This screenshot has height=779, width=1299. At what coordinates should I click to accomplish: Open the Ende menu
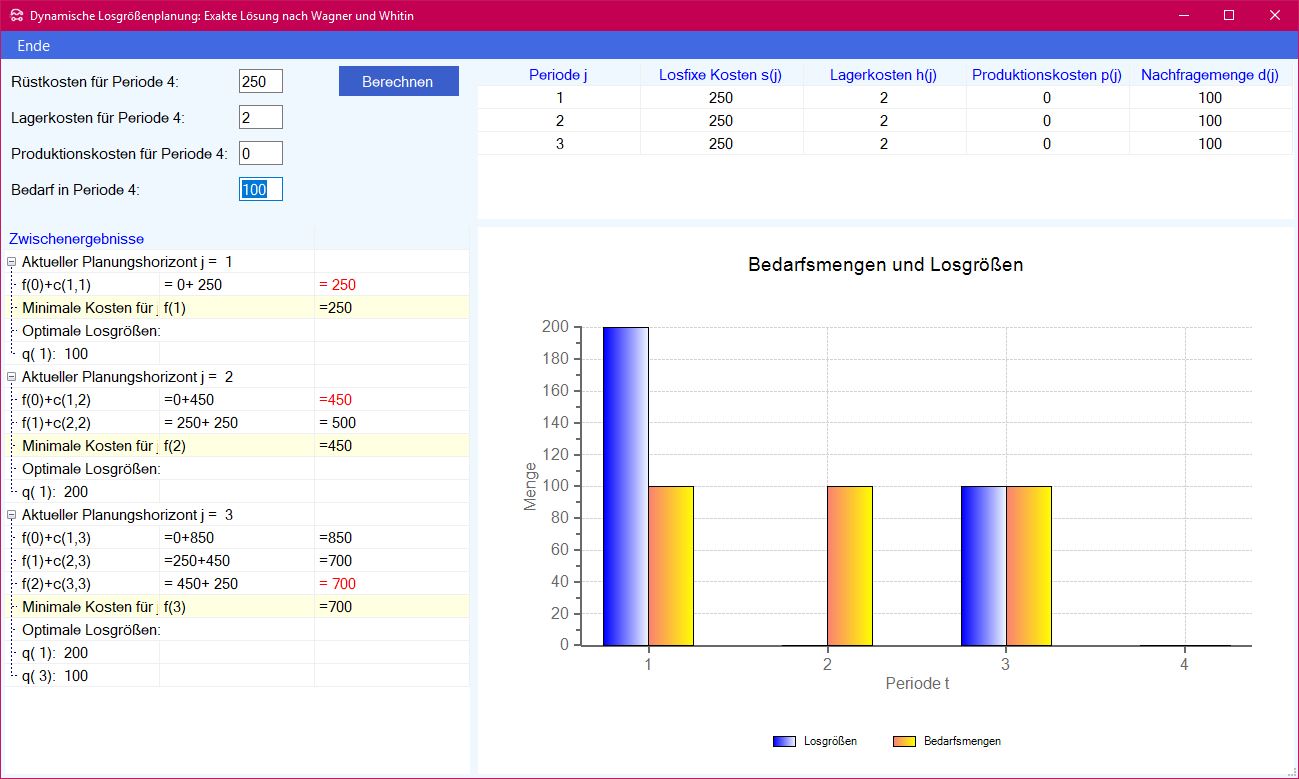pos(33,46)
